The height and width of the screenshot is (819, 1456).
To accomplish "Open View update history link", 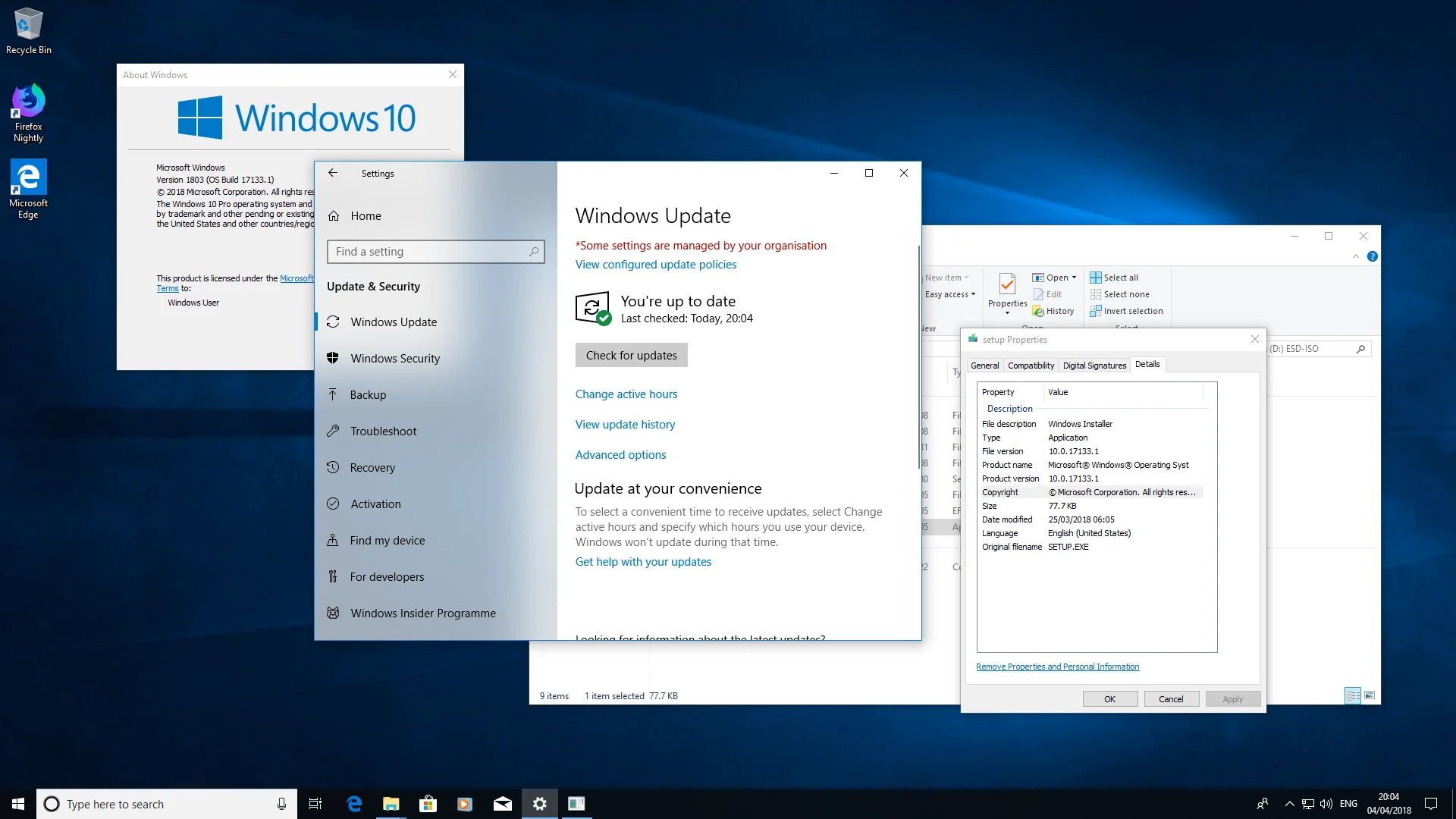I will click(625, 425).
